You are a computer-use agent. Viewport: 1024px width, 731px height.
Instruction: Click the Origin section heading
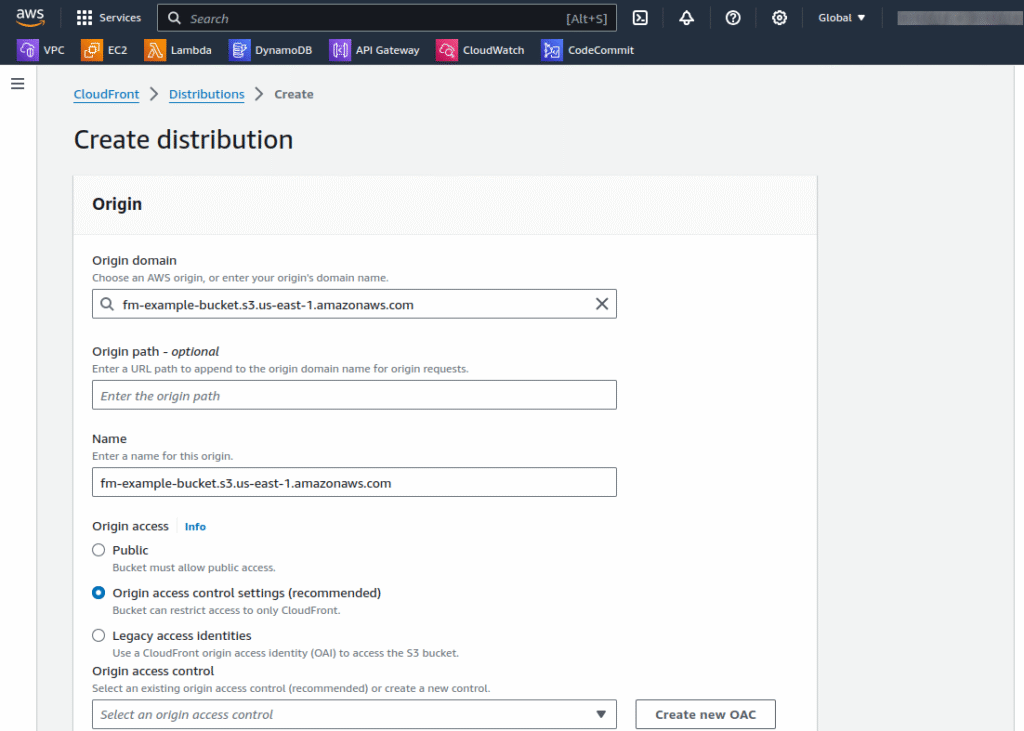117,204
